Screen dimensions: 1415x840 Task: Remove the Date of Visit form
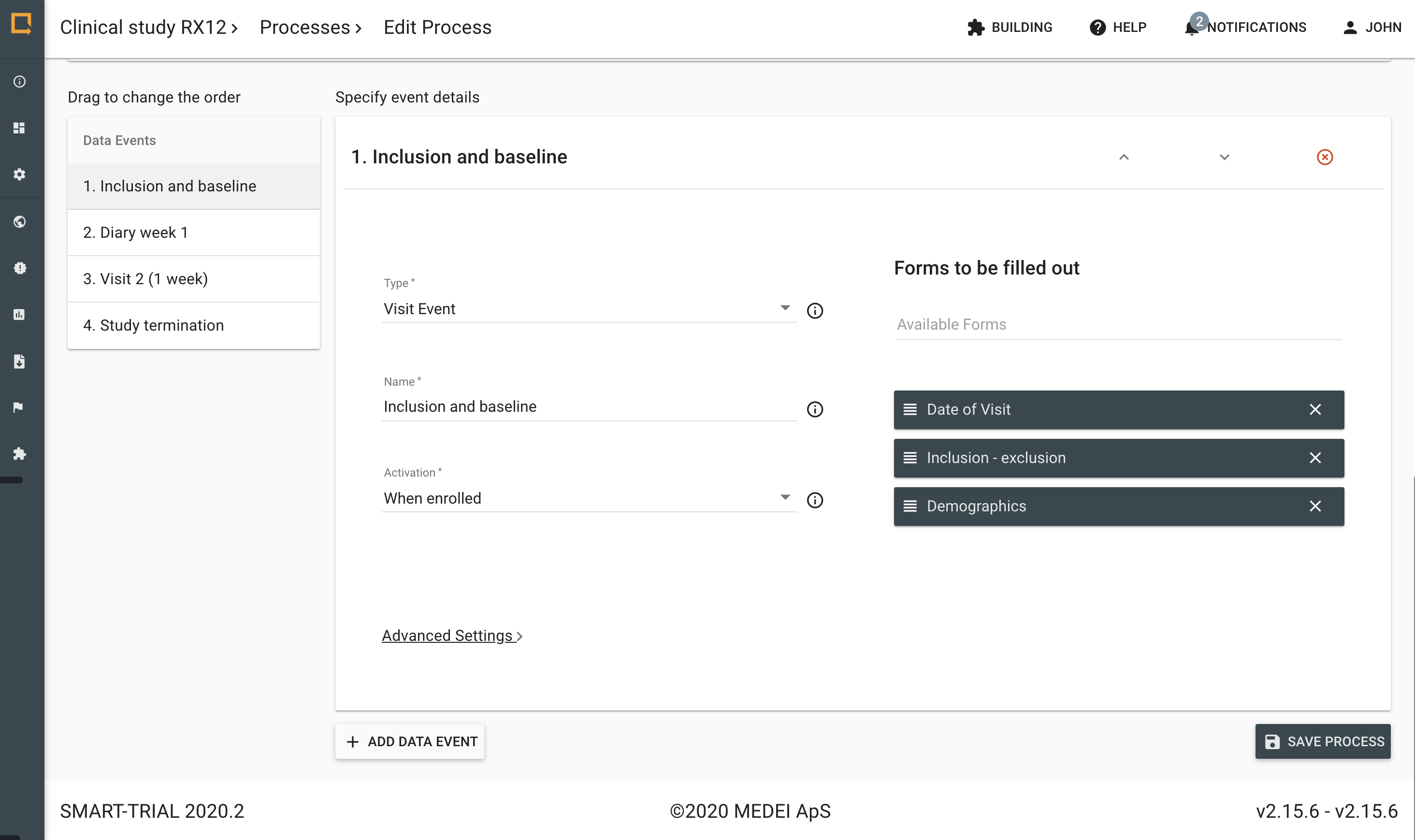click(x=1315, y=409)
